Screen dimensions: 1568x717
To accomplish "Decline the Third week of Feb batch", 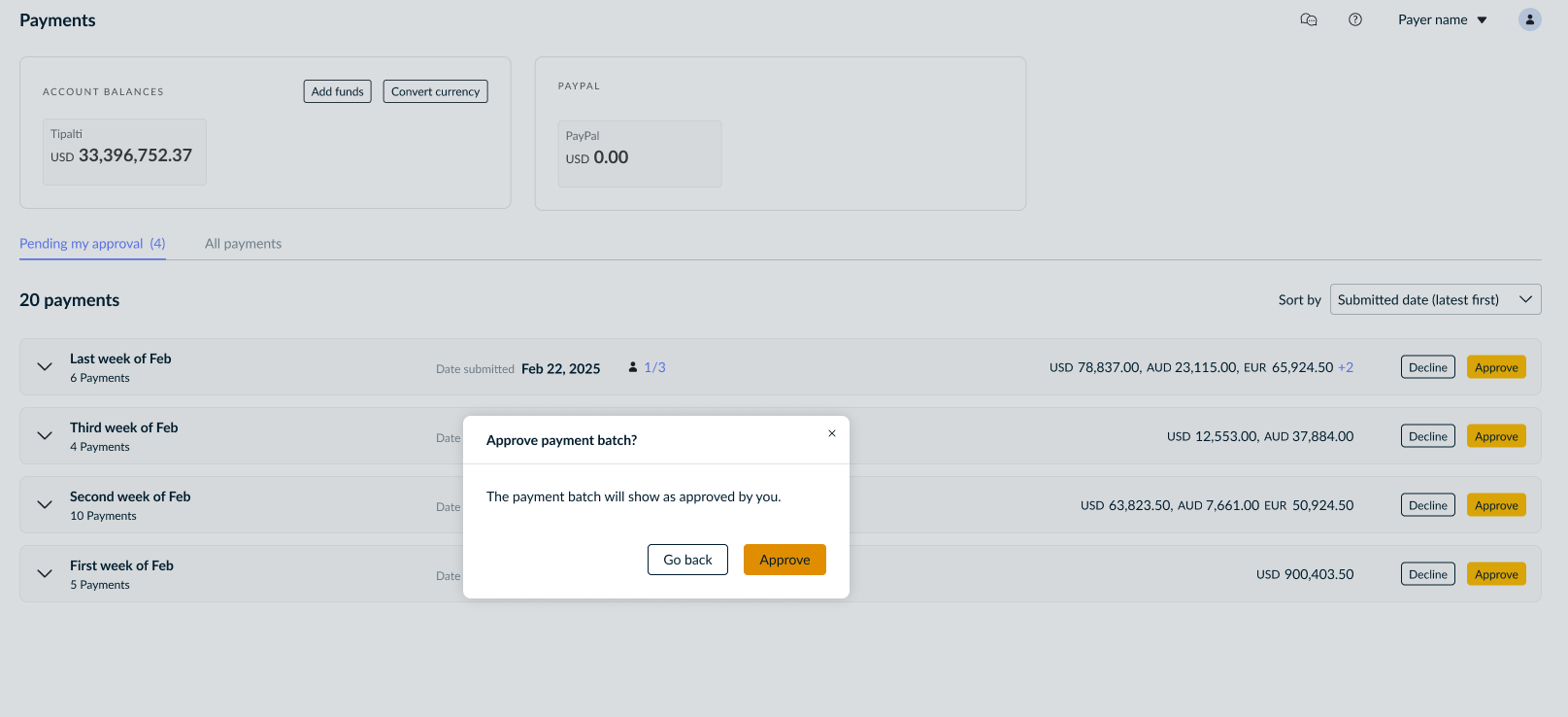I will (x=1428, y=436).
